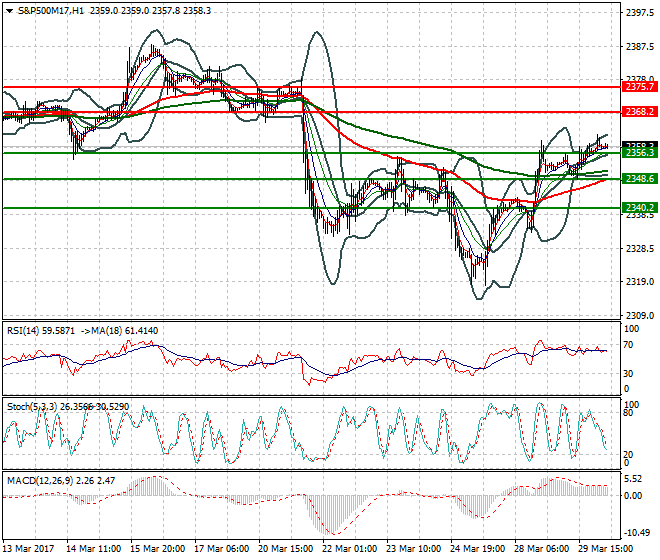Viewport: 660px width, 560px height.
Task: Click the 2319.0 price scale value
Action: coord(640,282)
